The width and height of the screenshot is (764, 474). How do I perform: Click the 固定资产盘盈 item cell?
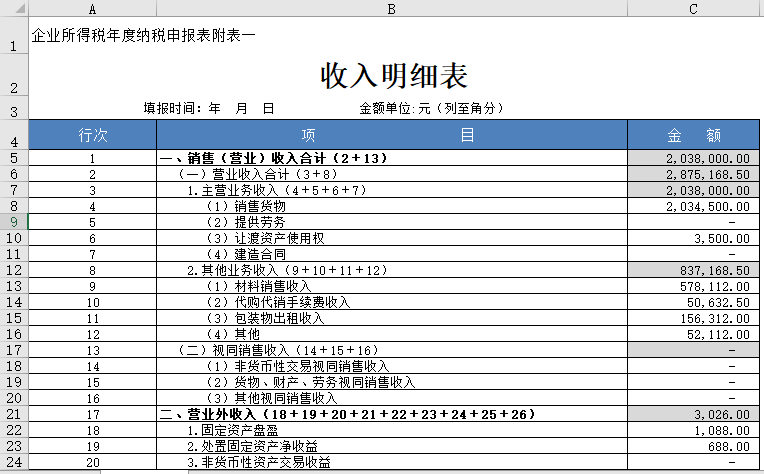(391, 430)
